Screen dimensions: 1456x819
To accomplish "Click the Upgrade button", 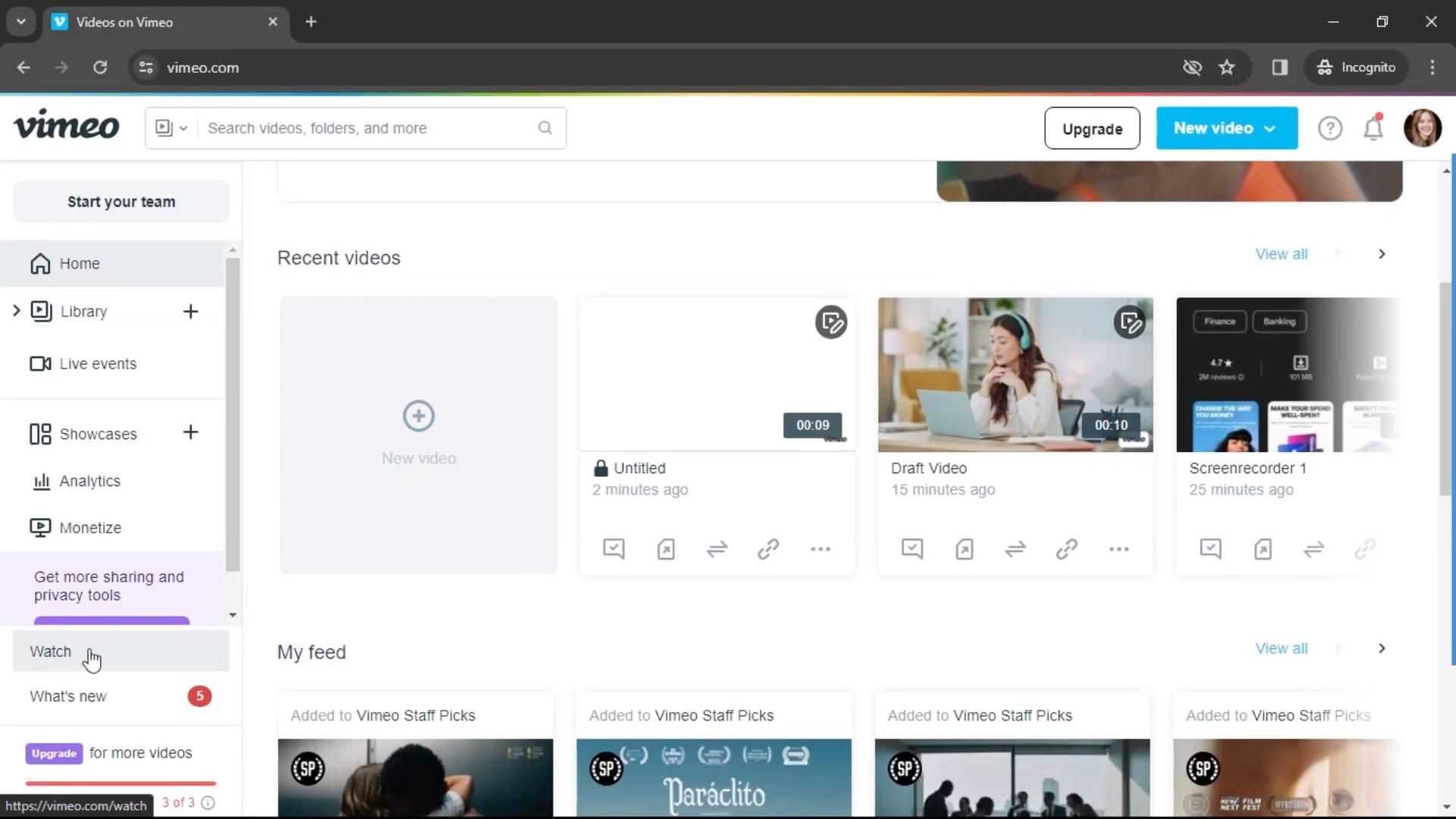I will [1092, 128].
